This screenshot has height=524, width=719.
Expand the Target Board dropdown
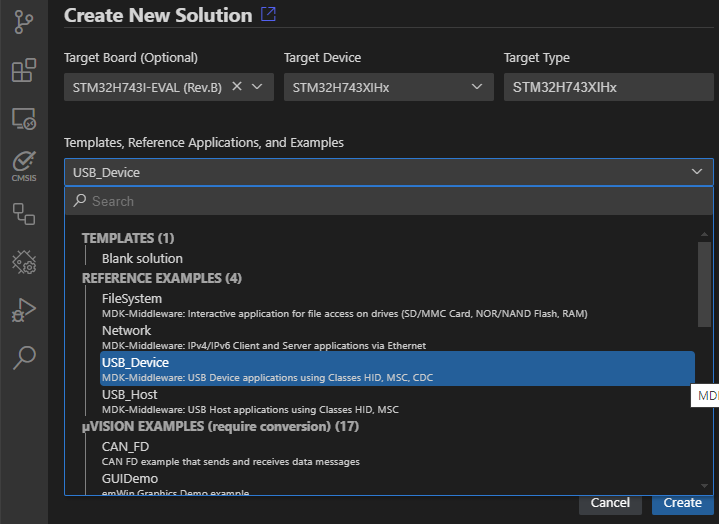coord(257,87)
